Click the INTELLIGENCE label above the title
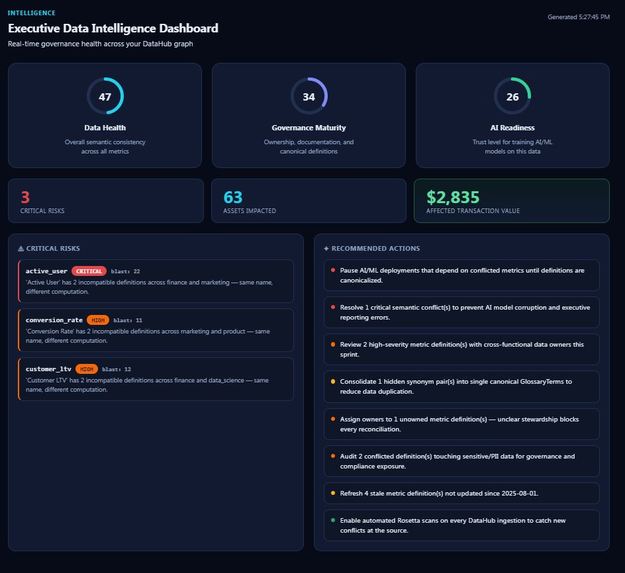 click(x=31, y=13)
